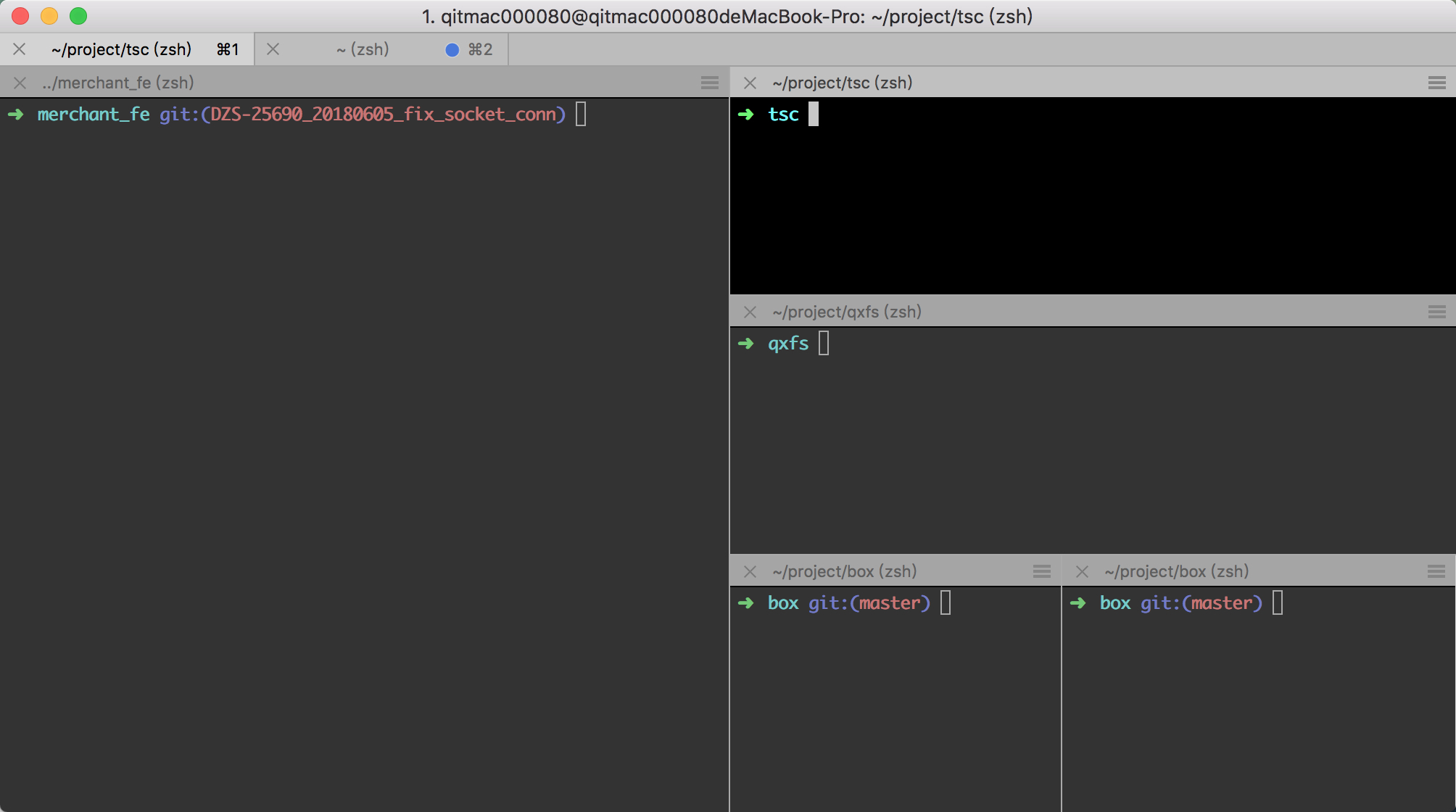
Task: Click the green prompt arrow in merchant_fe pane
Action: [16, 115]
